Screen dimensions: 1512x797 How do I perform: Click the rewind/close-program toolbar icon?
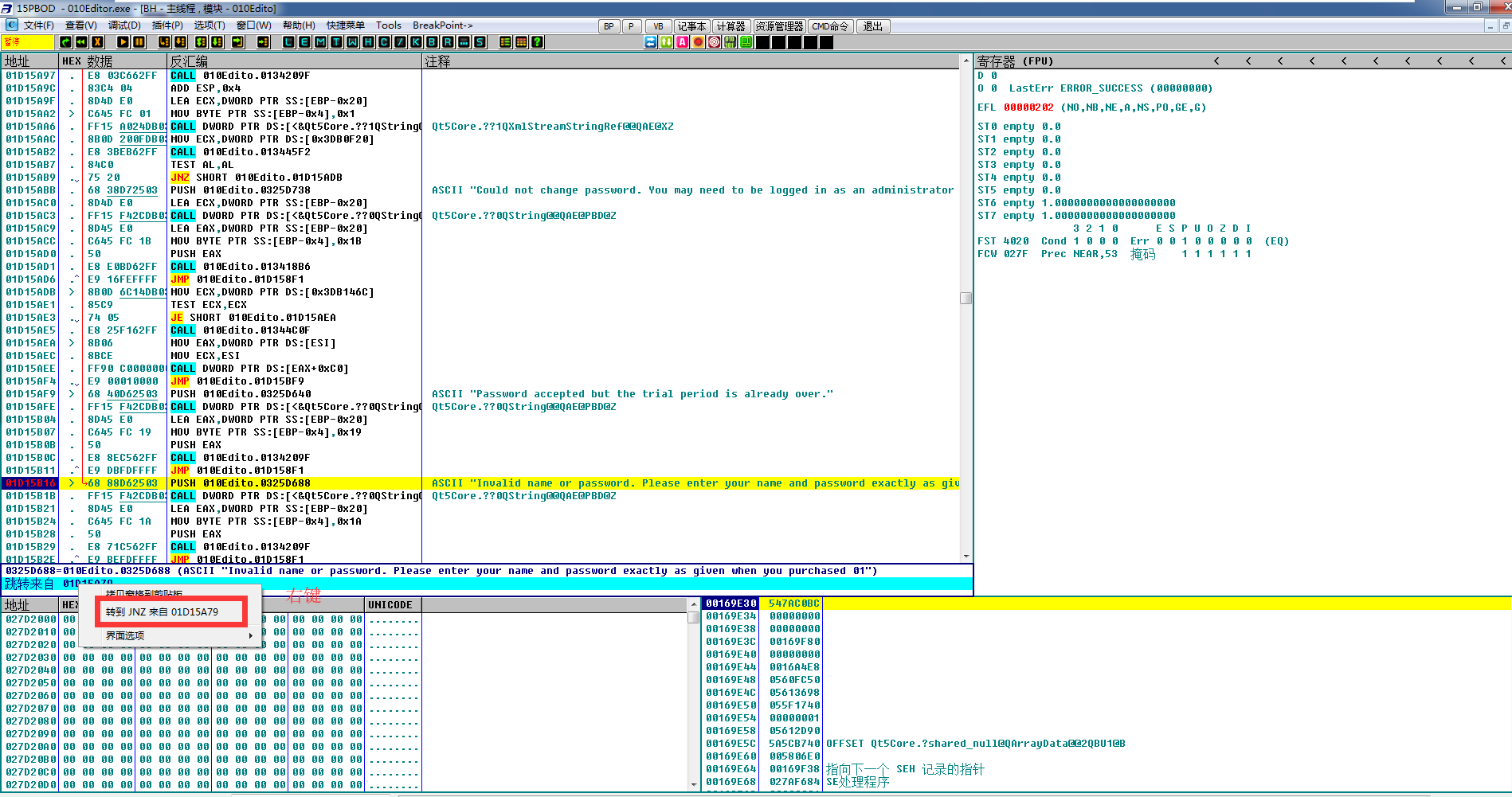click(x=81, y=42)
